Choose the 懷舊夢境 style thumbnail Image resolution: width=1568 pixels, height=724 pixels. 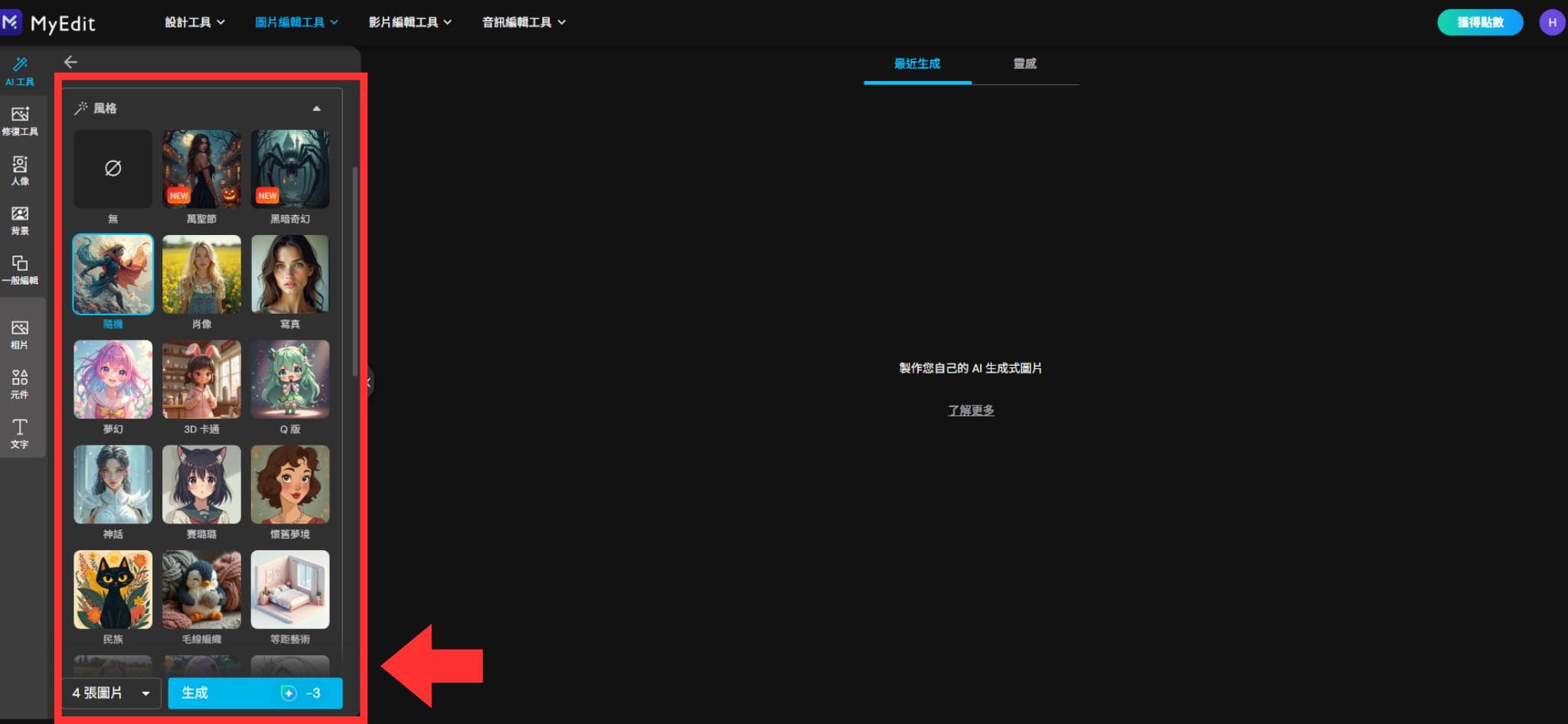[x=290, y=484]
